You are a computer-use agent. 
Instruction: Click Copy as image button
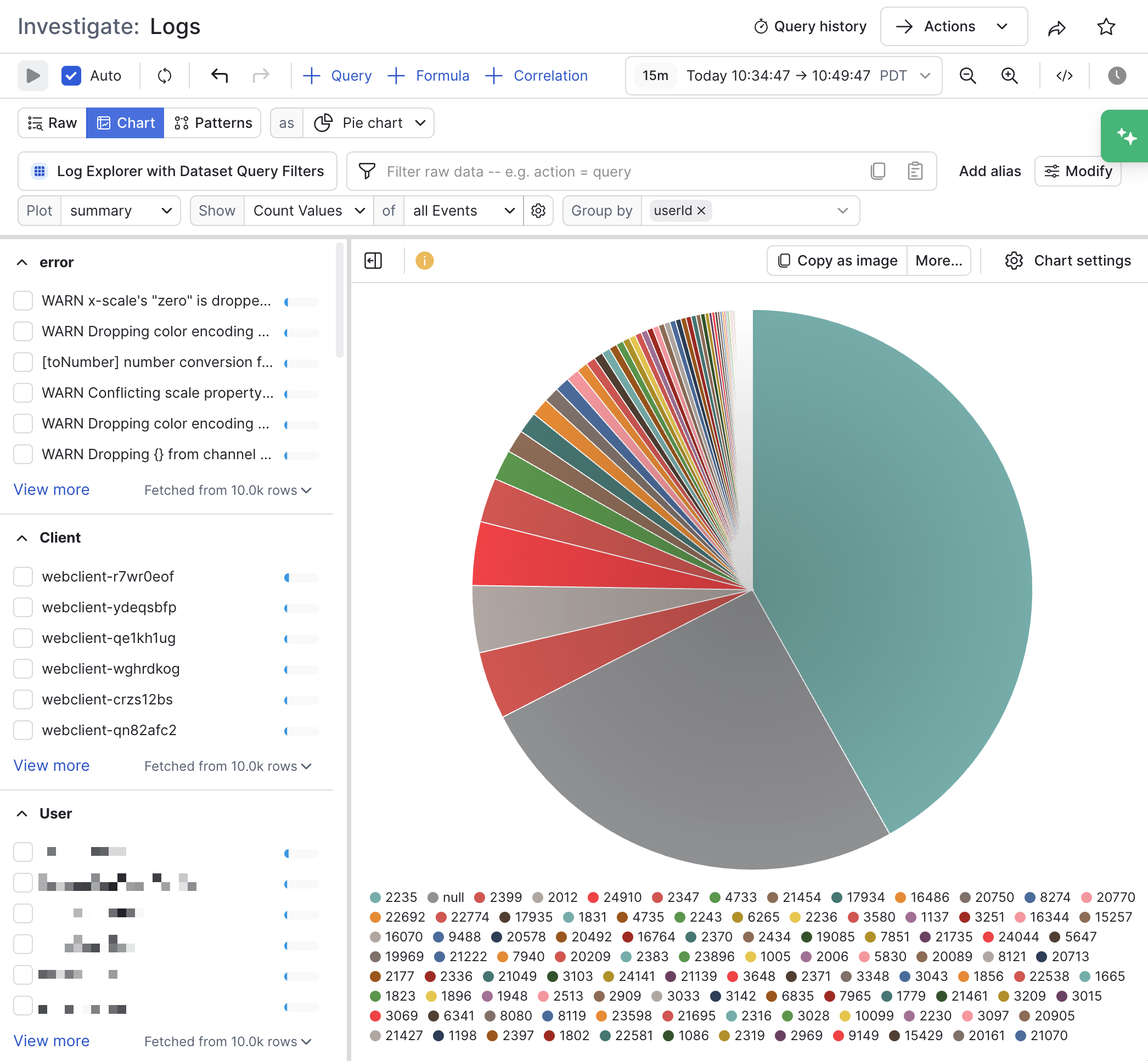(x=837, y=261)
